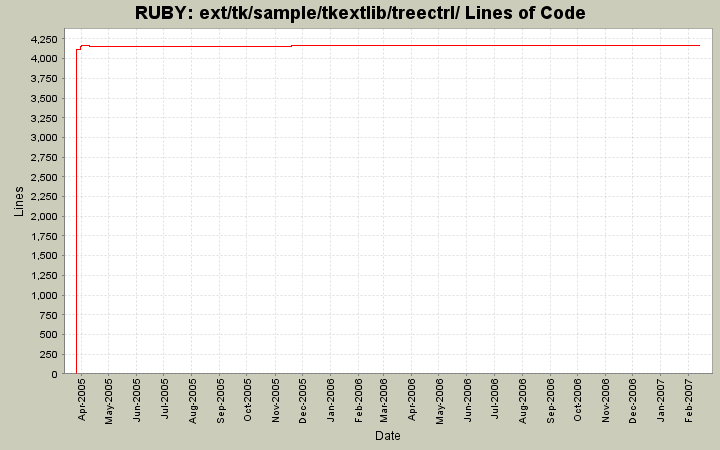Viewport: 720px width, 450px height.
Task: Click the Aug-2006 date label
Action: (x=523, y=401)
